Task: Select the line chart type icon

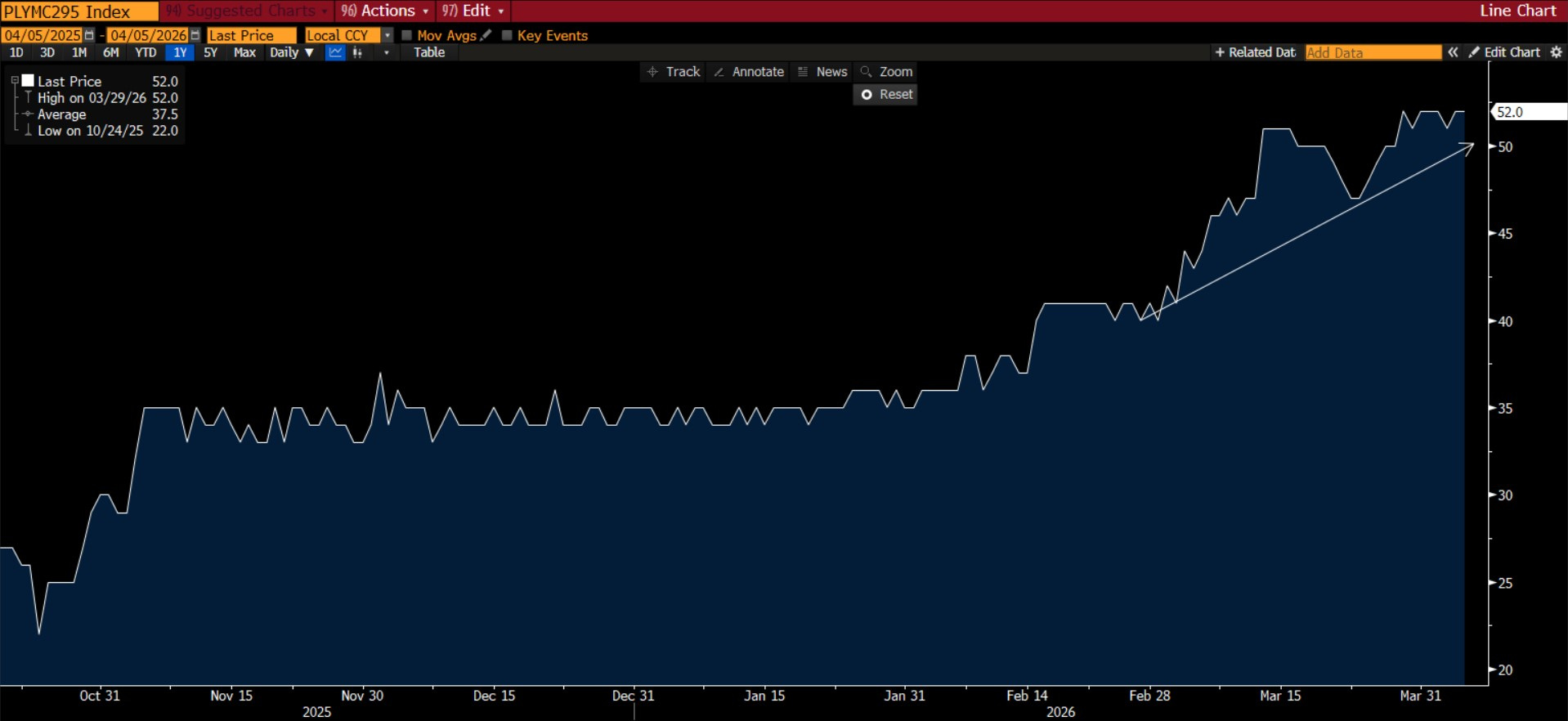Action: coord(335,52)
